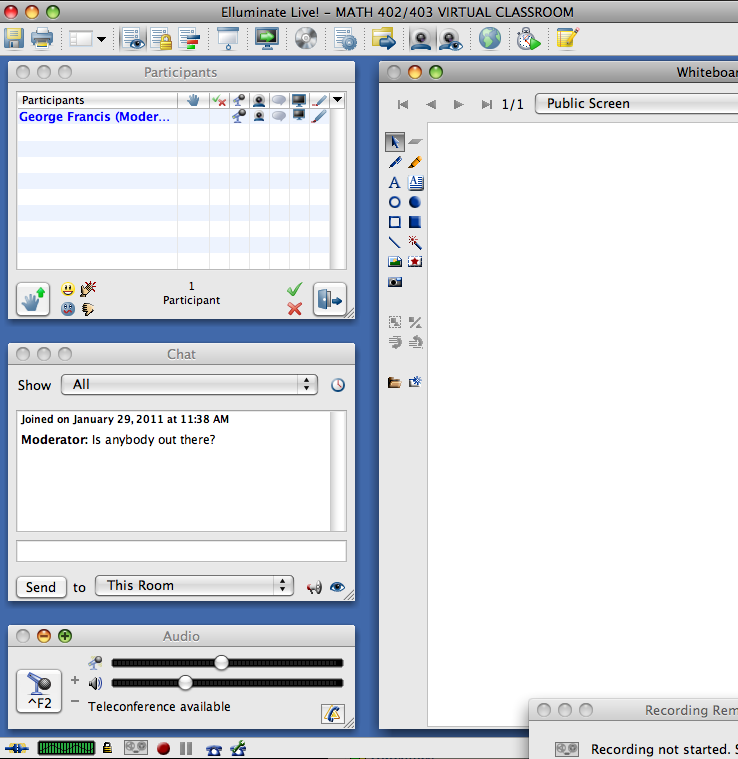This screenshot has width=738, height=759.
Task: Click the Record button in status bar
Action: pos(163,748)
